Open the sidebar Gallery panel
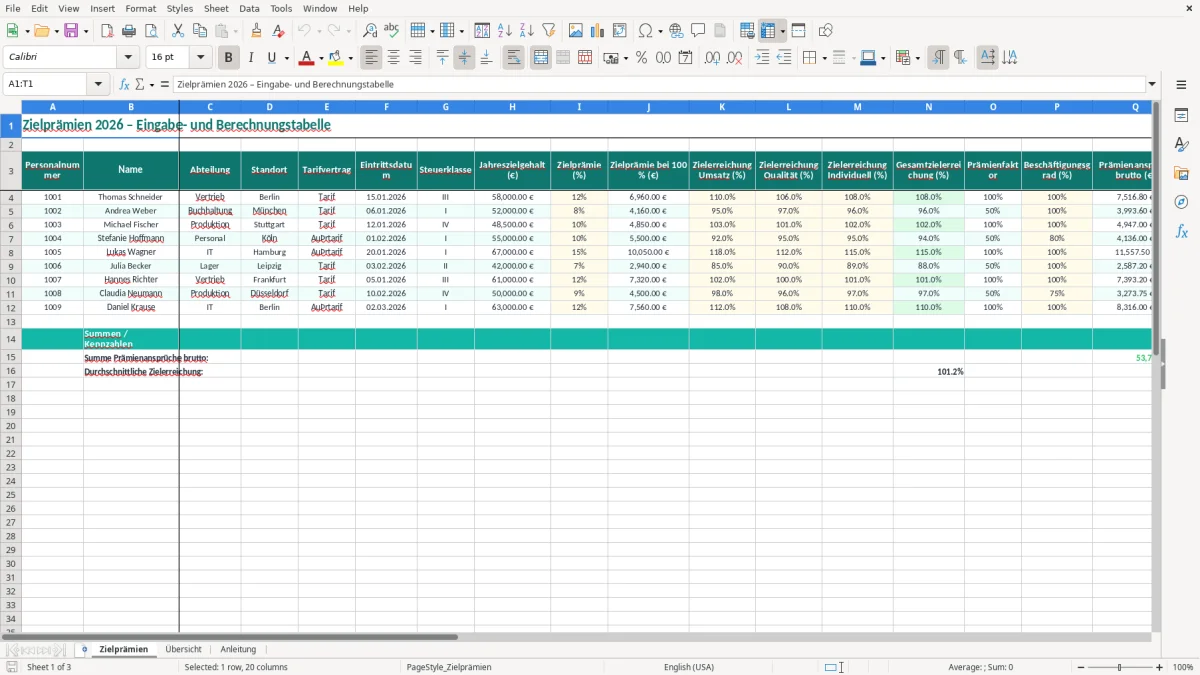Image resolution: width=1200 pixels, height=675 pixels. tap(1181, 174)
